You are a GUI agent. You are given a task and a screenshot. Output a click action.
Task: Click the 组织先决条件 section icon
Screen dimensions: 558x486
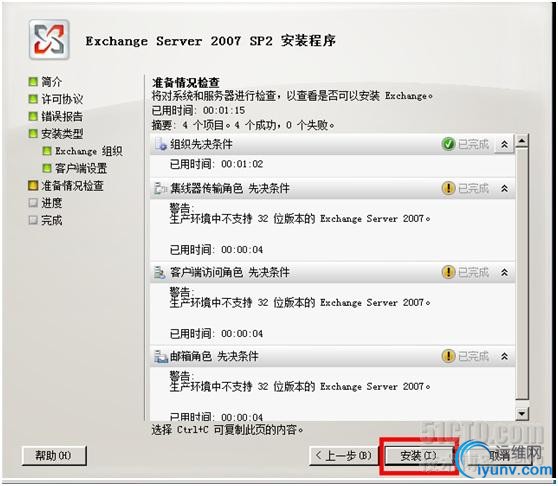point(161,144)
